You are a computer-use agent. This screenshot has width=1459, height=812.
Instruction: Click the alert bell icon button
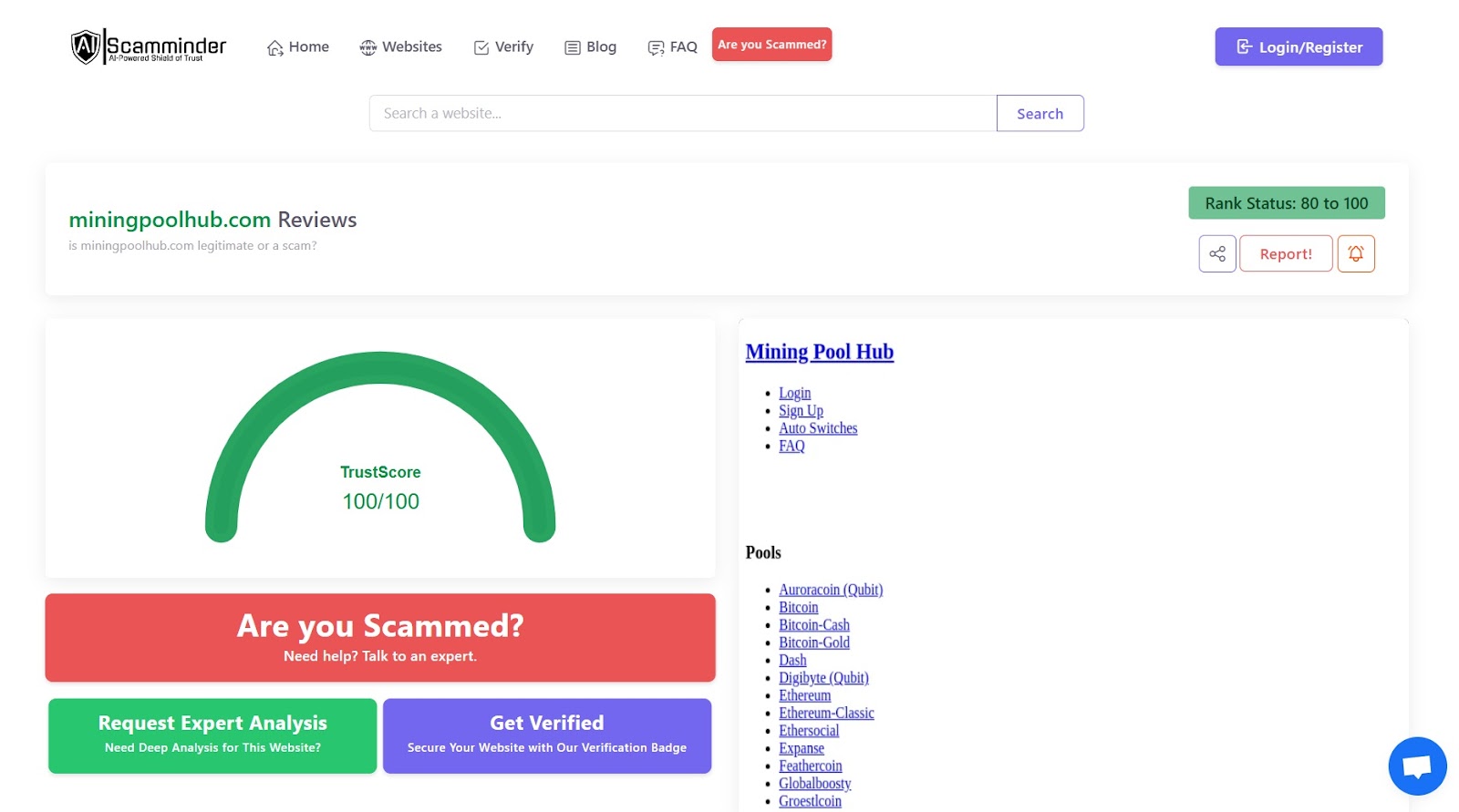click(x=1356, y=253)
